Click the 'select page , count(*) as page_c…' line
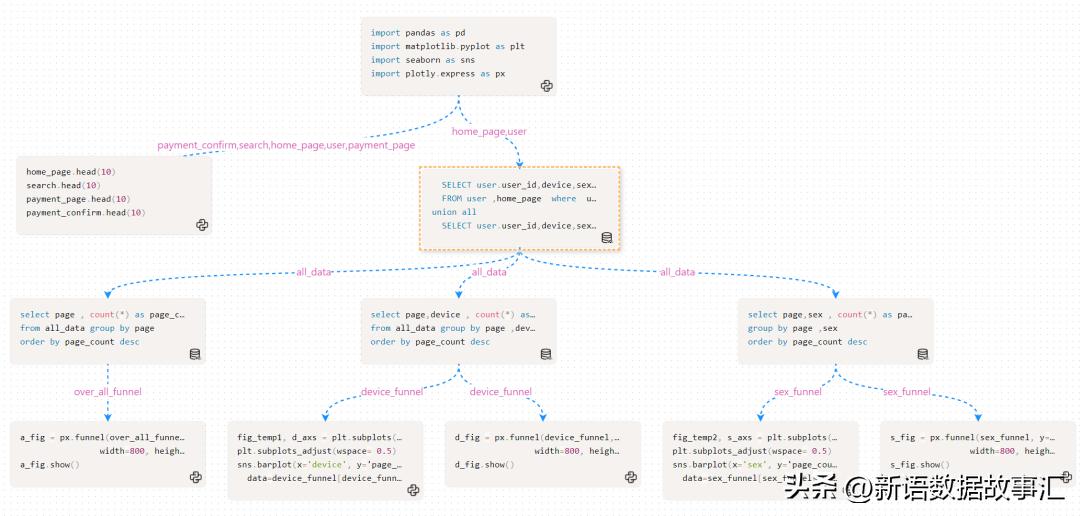 [103, 315]
